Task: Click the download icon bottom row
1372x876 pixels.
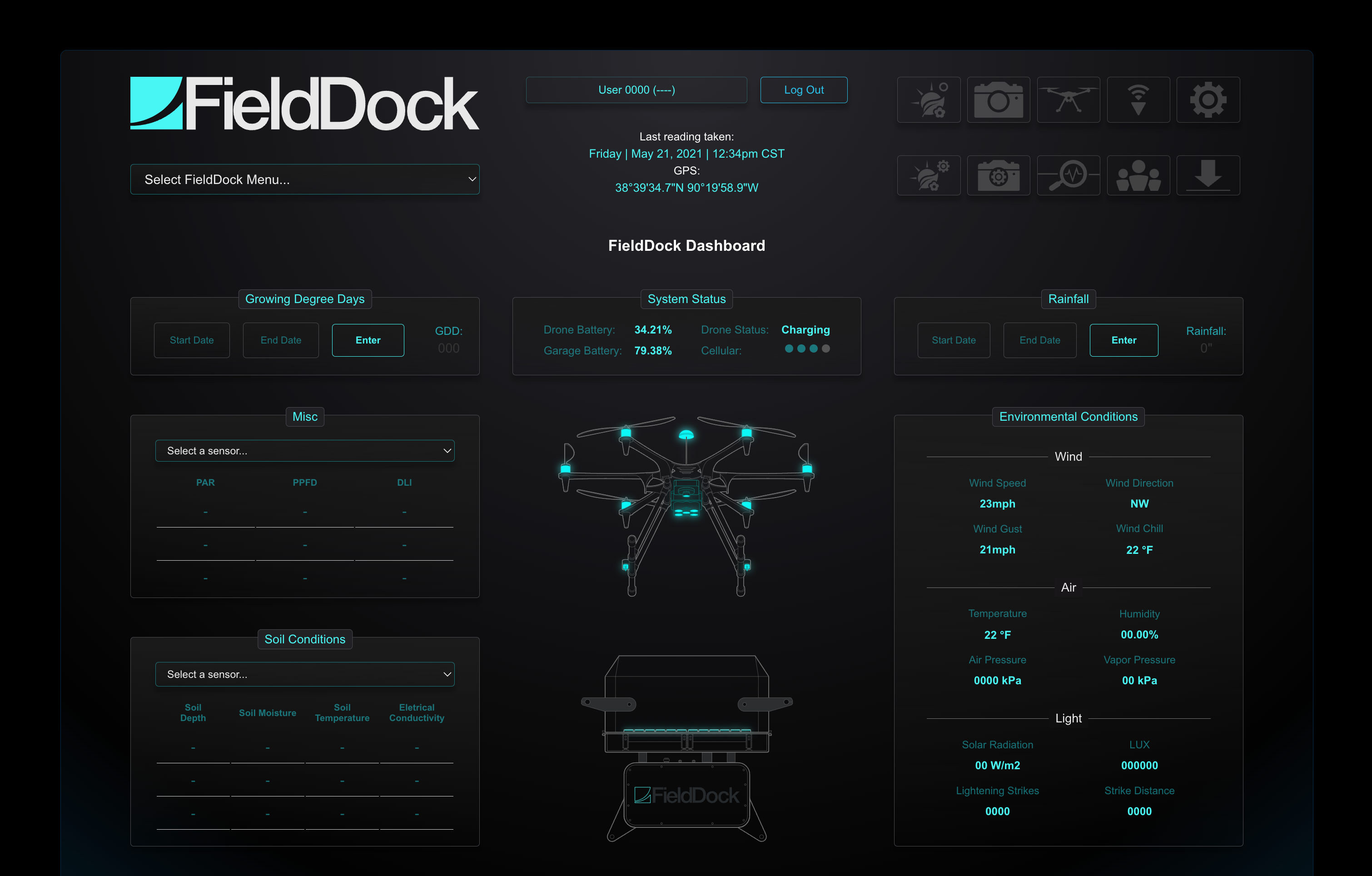Action: click(x=1207, y=176)
